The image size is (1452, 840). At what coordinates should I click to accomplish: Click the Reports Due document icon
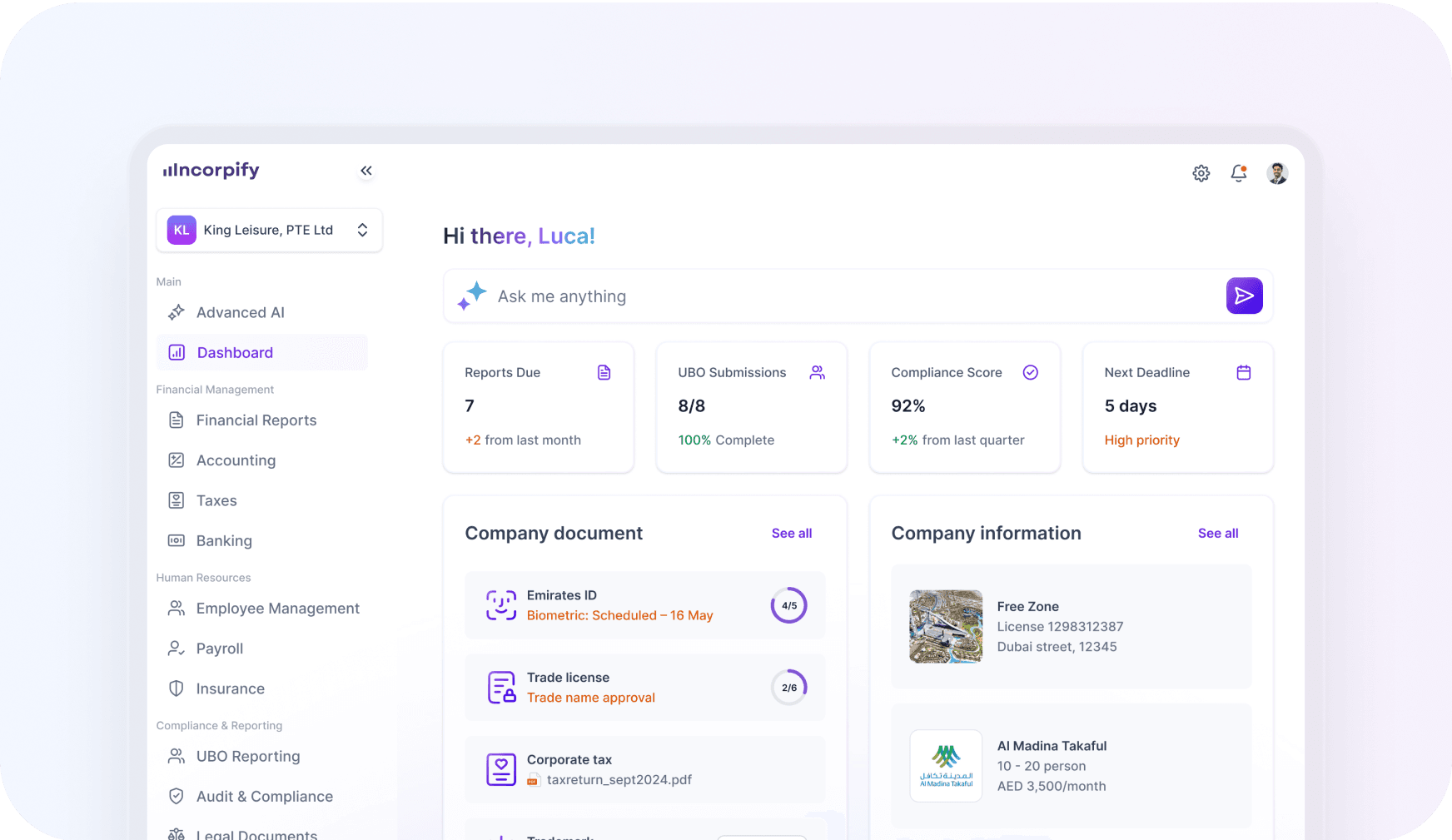coord(604,373)
